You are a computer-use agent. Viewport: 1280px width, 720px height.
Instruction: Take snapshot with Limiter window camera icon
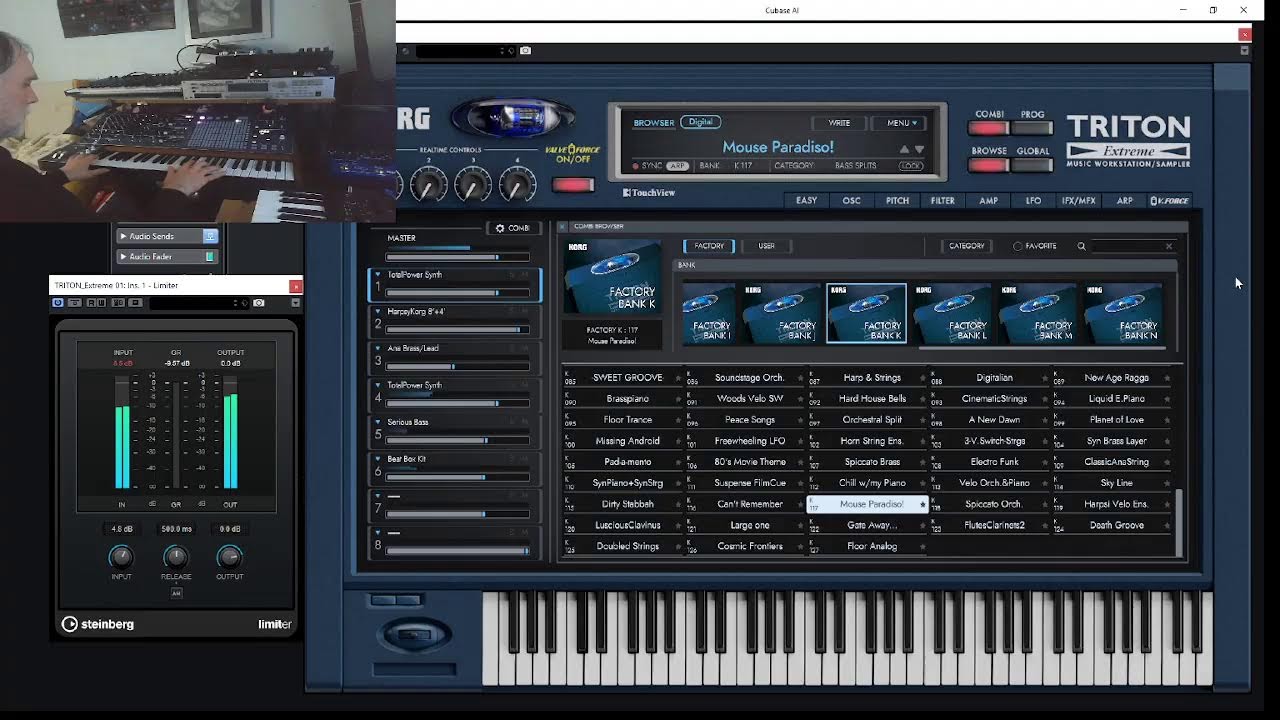tap(259, 302)
